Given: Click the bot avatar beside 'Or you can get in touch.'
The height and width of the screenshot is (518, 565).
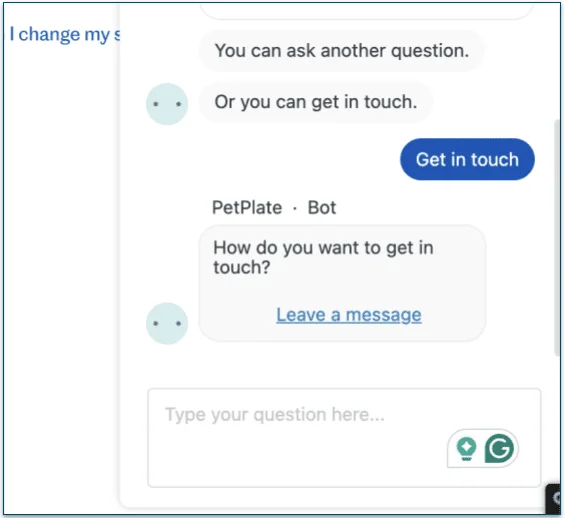Looking at the screenshot, I should point(167,104).
